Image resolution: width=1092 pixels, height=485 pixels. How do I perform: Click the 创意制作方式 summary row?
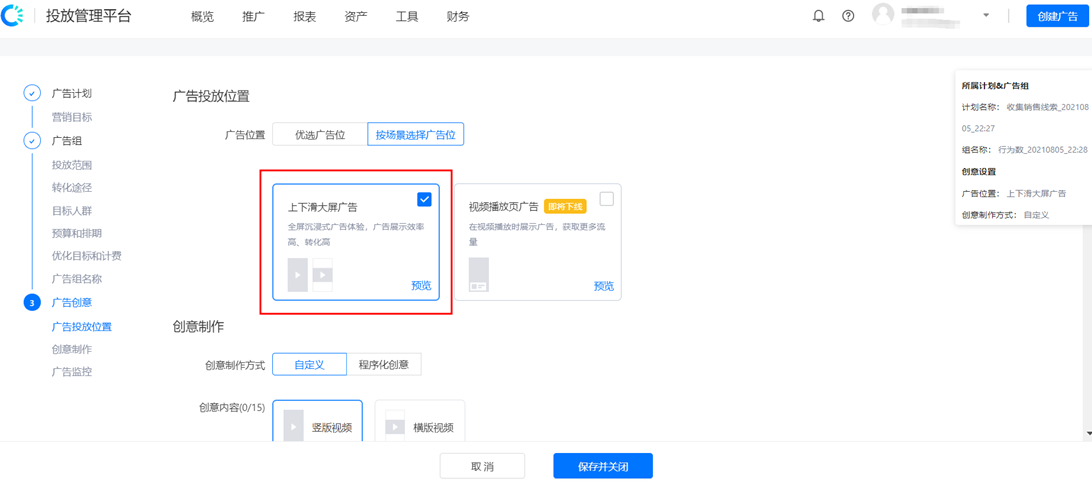(1005, 215)
